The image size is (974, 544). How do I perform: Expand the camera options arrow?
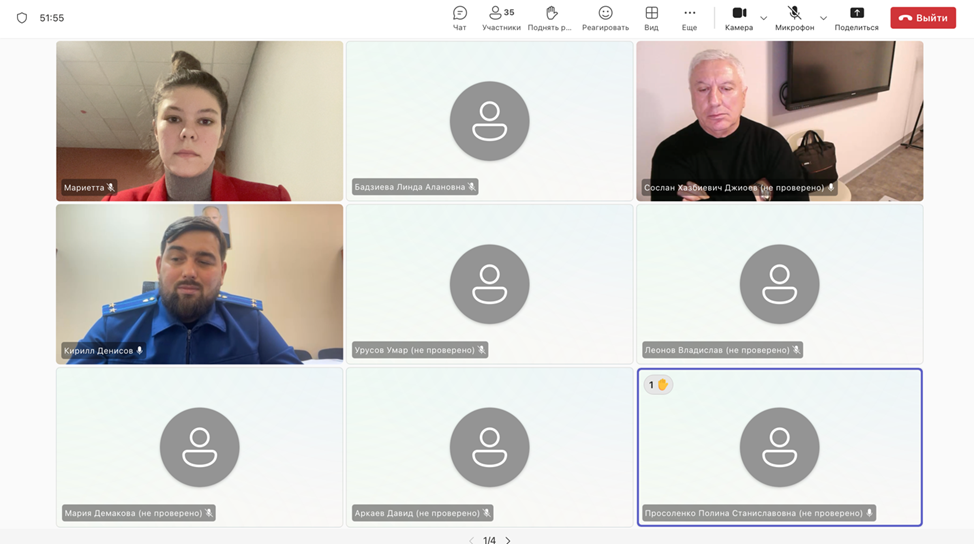pos(764,18)
